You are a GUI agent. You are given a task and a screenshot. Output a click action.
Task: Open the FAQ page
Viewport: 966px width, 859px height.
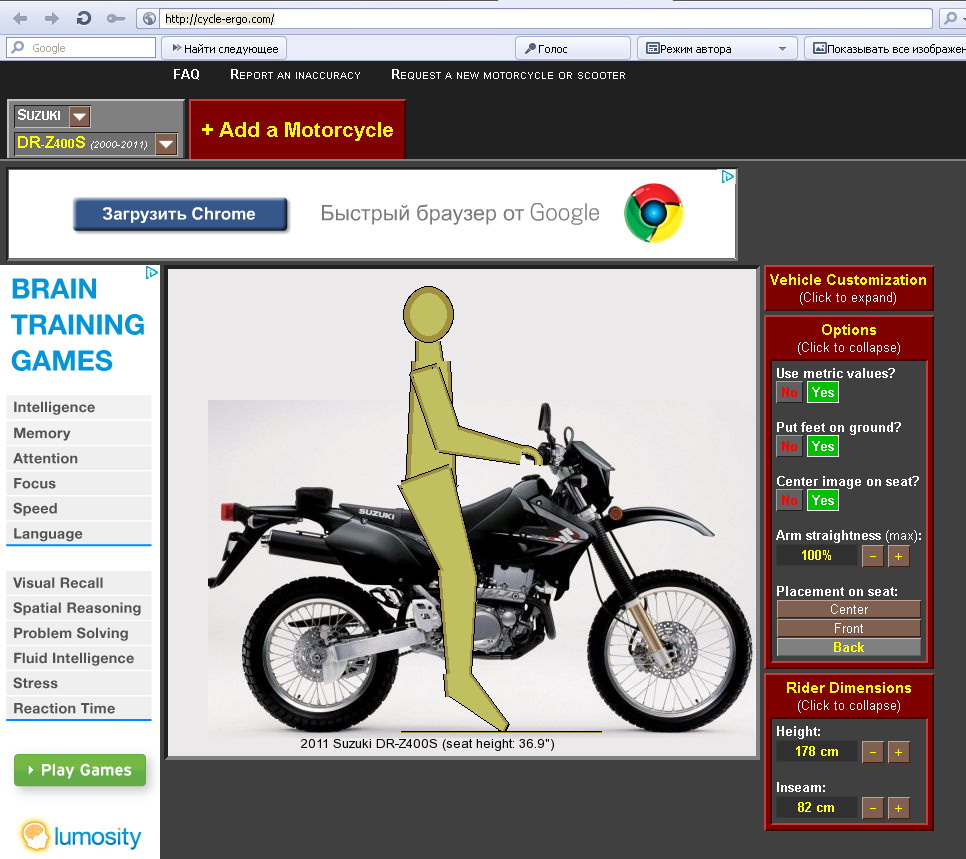coord(186,75)
